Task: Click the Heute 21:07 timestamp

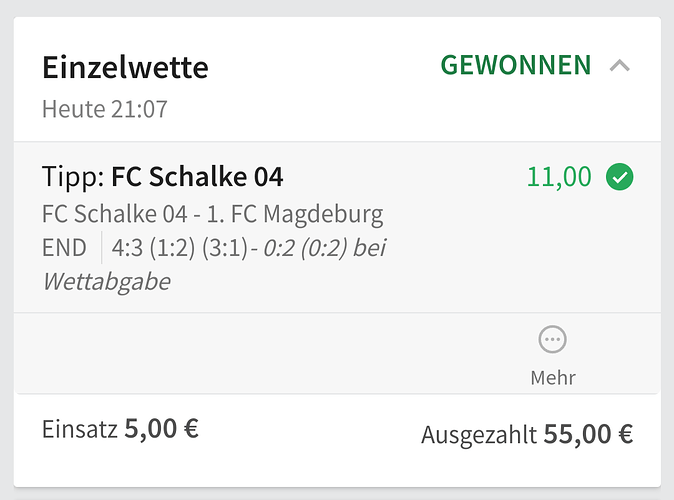Action: [x=105, y=109]
